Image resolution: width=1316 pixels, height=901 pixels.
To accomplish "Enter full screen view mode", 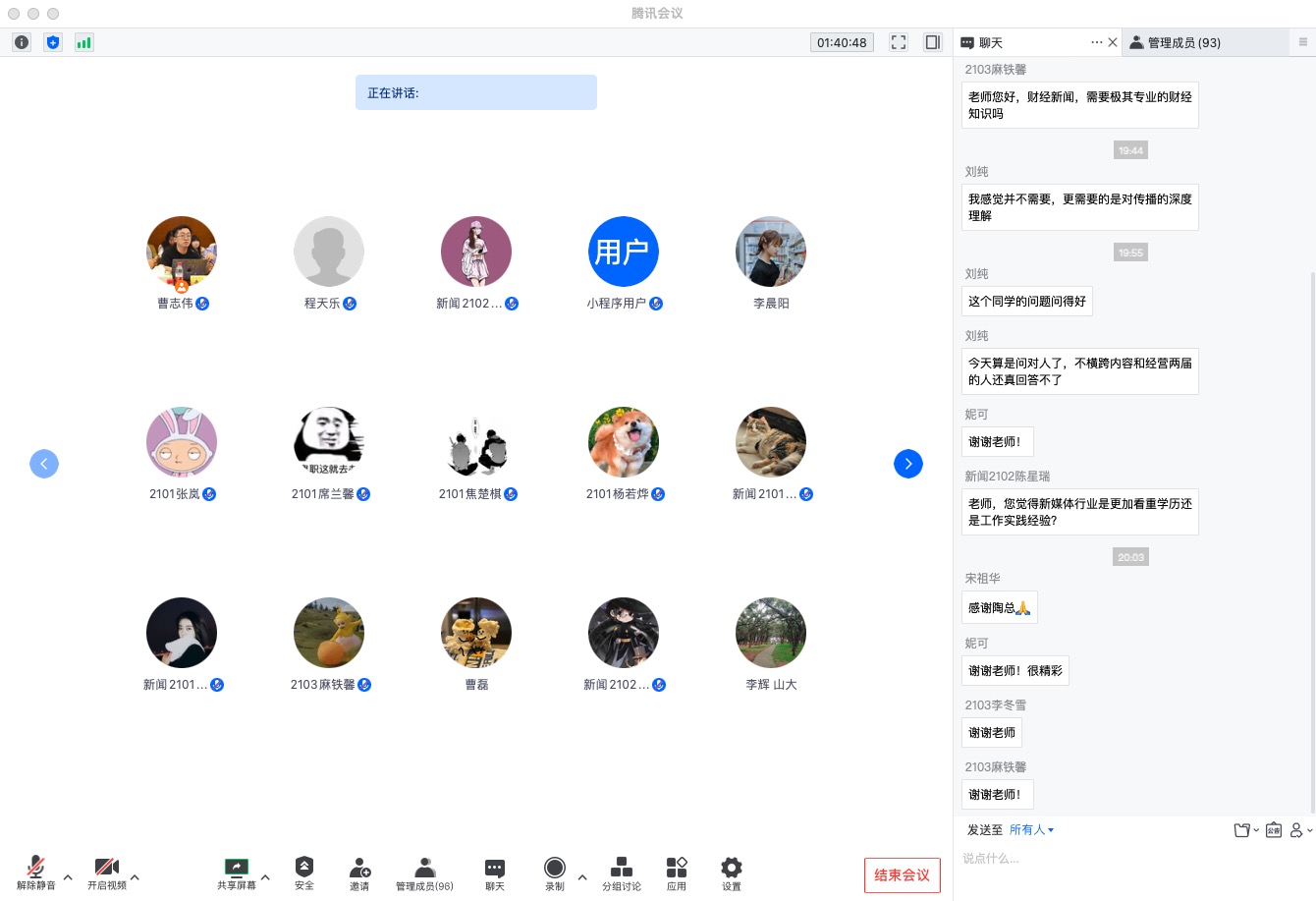I will click(899, 42).
